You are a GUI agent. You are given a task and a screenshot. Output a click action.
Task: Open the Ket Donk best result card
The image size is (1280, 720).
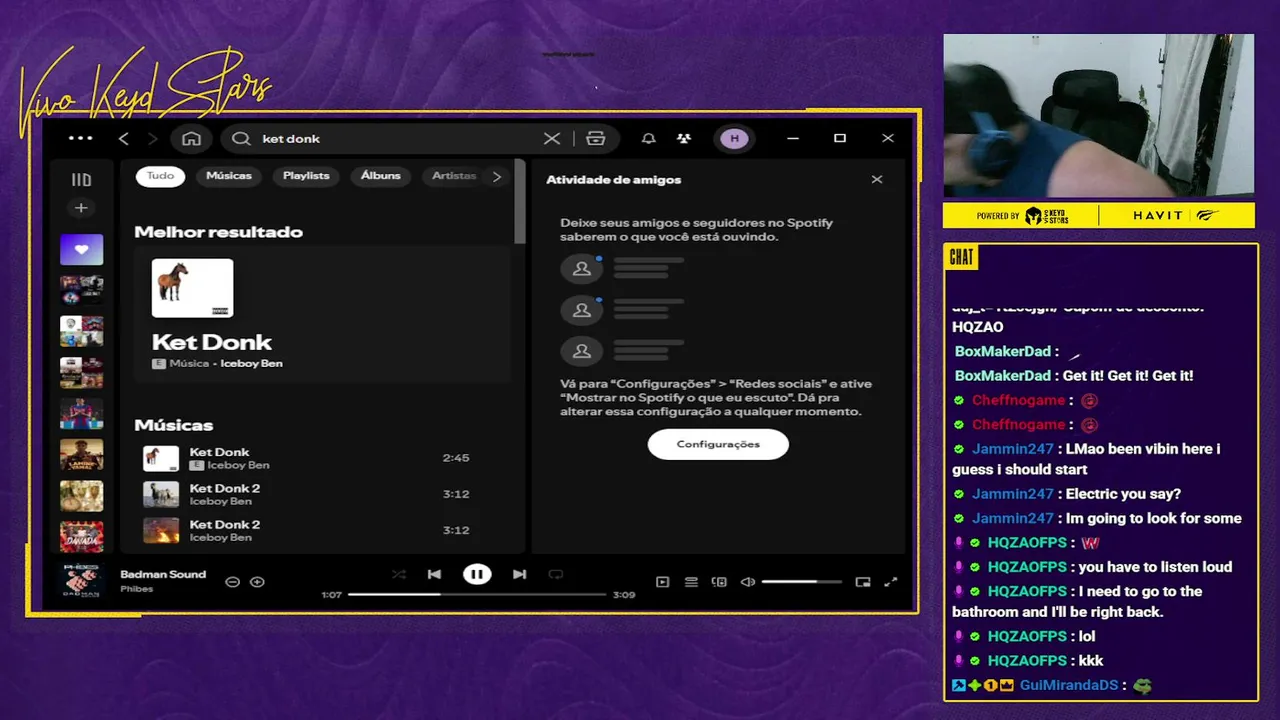(x=322, y=315)
